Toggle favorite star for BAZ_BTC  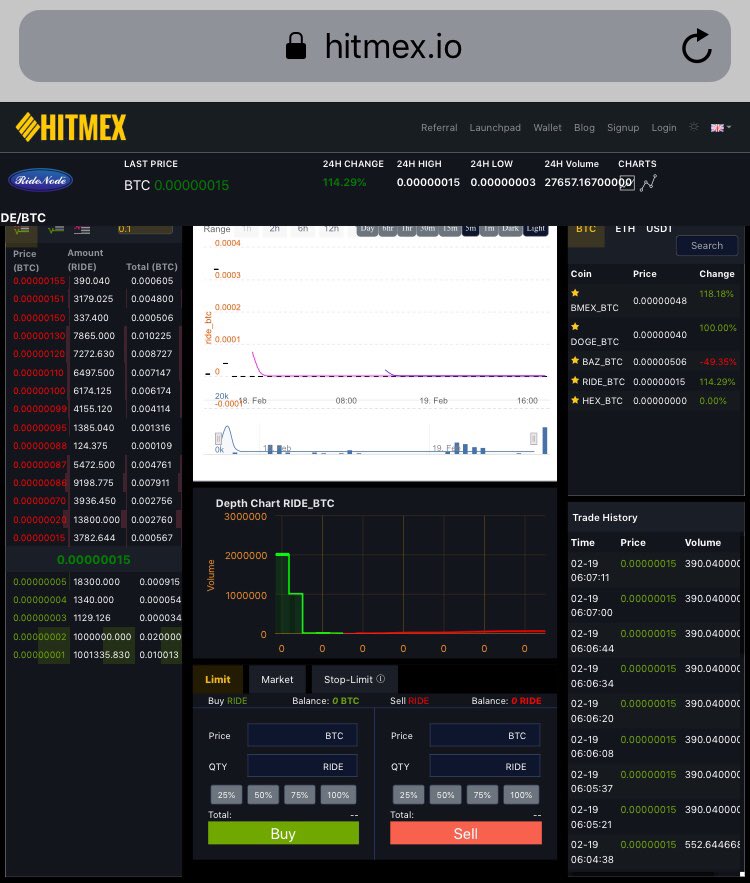[x=575, y=360]
